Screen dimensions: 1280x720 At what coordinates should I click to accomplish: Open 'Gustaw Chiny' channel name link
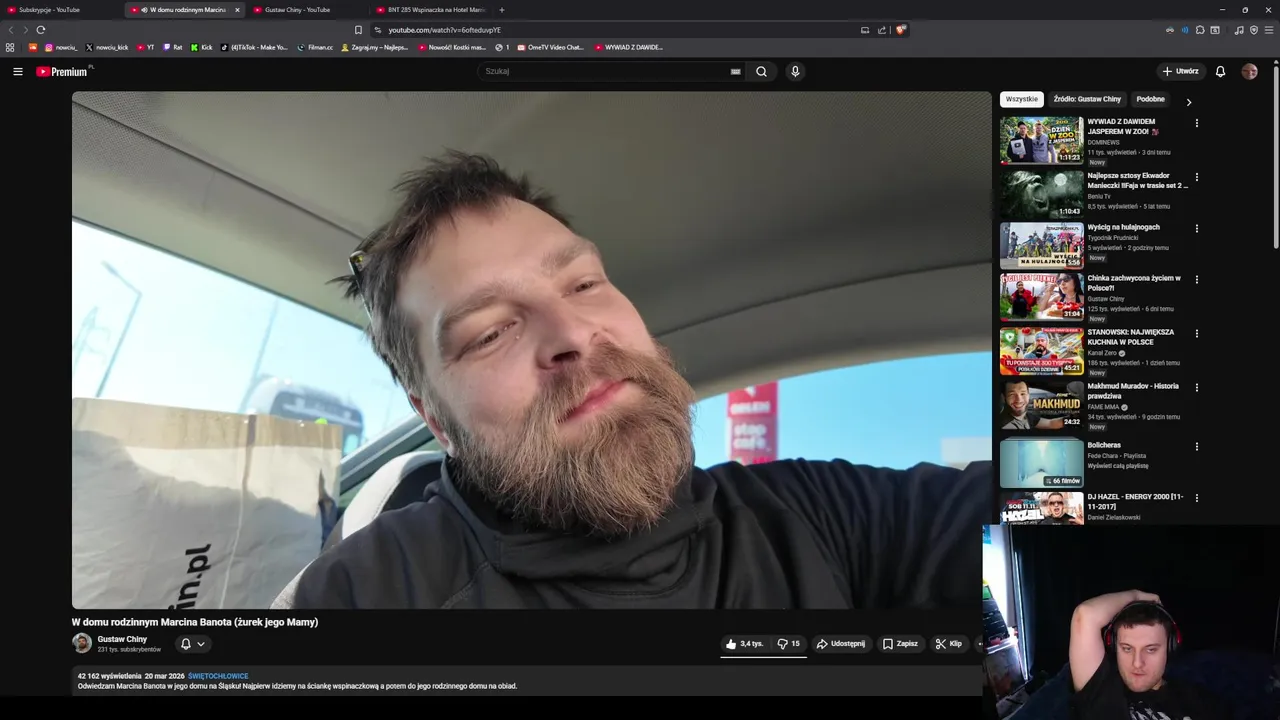(122, 639)
